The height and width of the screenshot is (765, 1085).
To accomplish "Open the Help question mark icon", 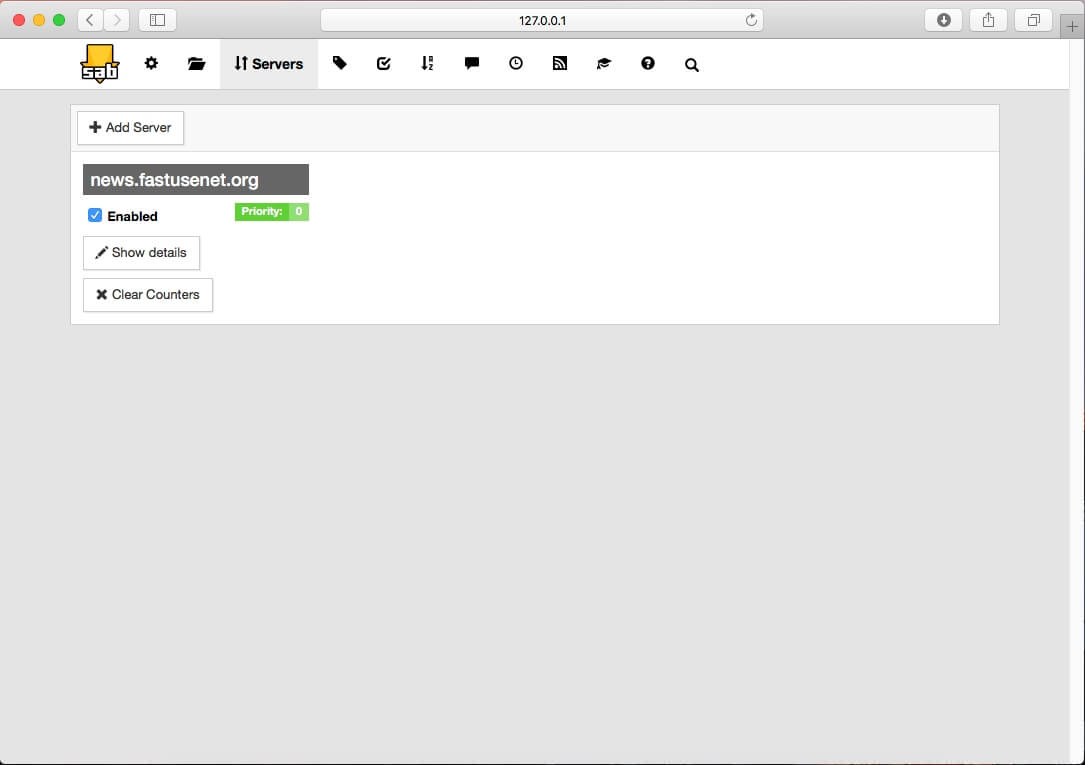I will point(648,64).
